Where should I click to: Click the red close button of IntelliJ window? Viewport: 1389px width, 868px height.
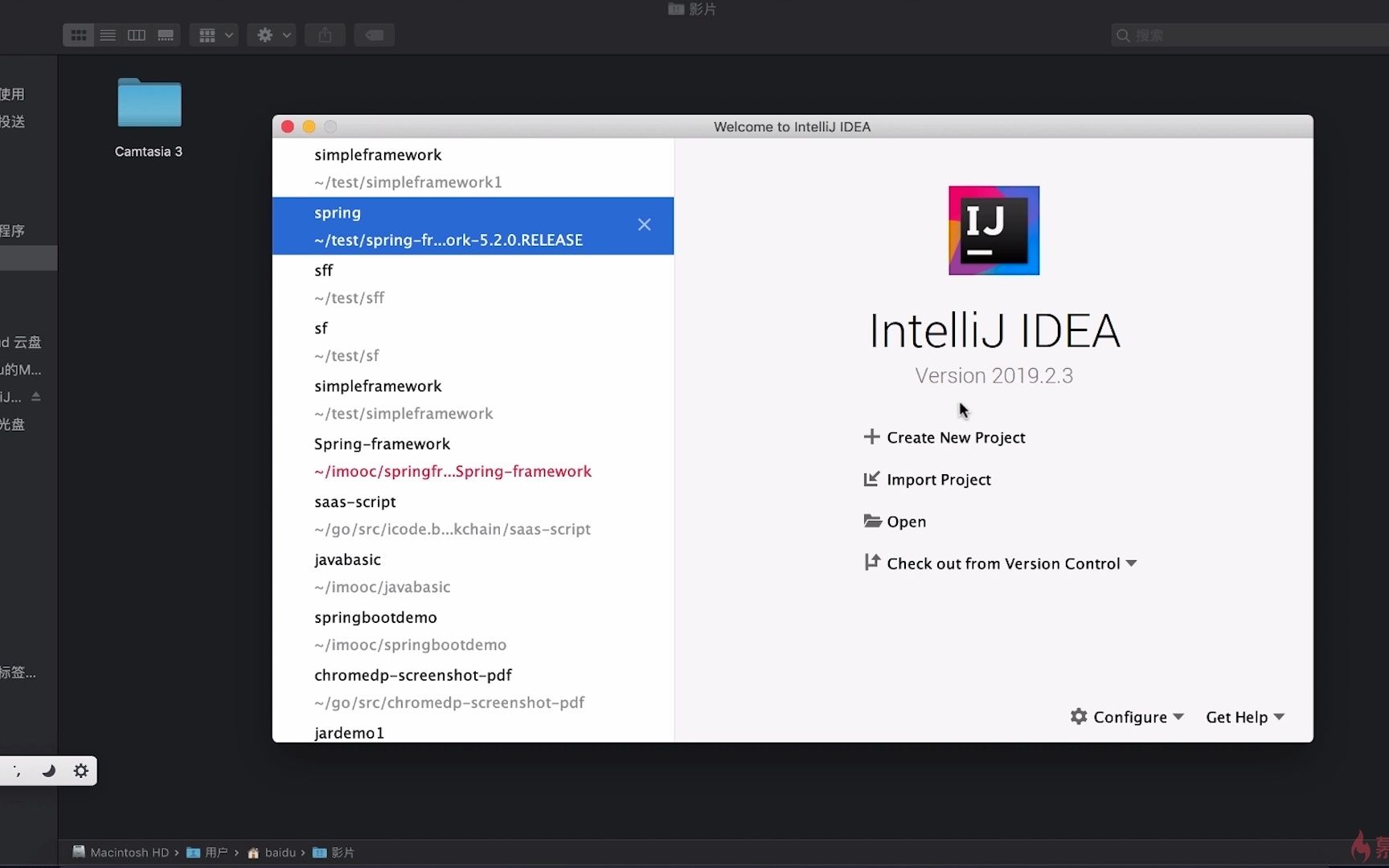coord(288,126)
